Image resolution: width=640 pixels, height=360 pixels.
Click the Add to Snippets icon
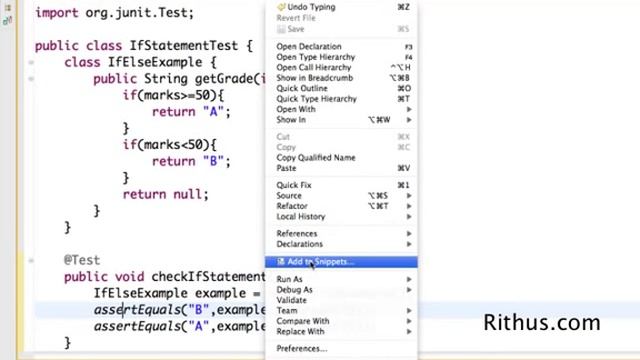pos(281,262)
